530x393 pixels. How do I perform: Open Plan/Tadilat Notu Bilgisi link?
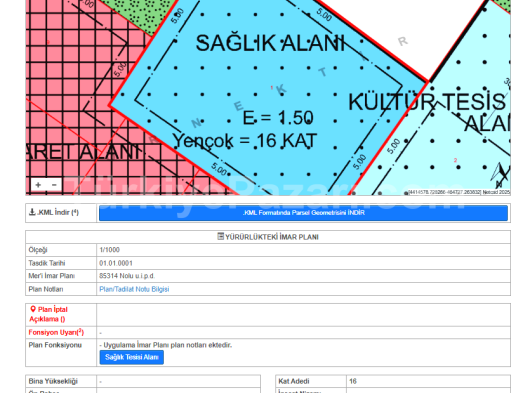click(x=134, y=289)
